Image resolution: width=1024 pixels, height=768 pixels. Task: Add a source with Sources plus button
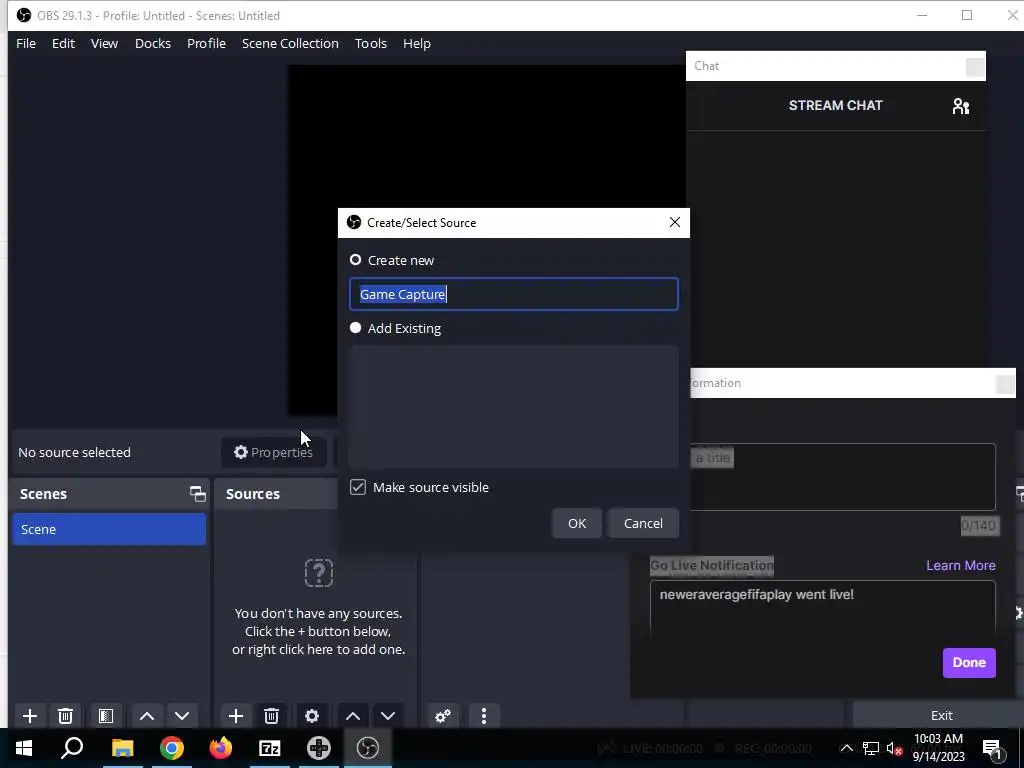click(236, 716)
